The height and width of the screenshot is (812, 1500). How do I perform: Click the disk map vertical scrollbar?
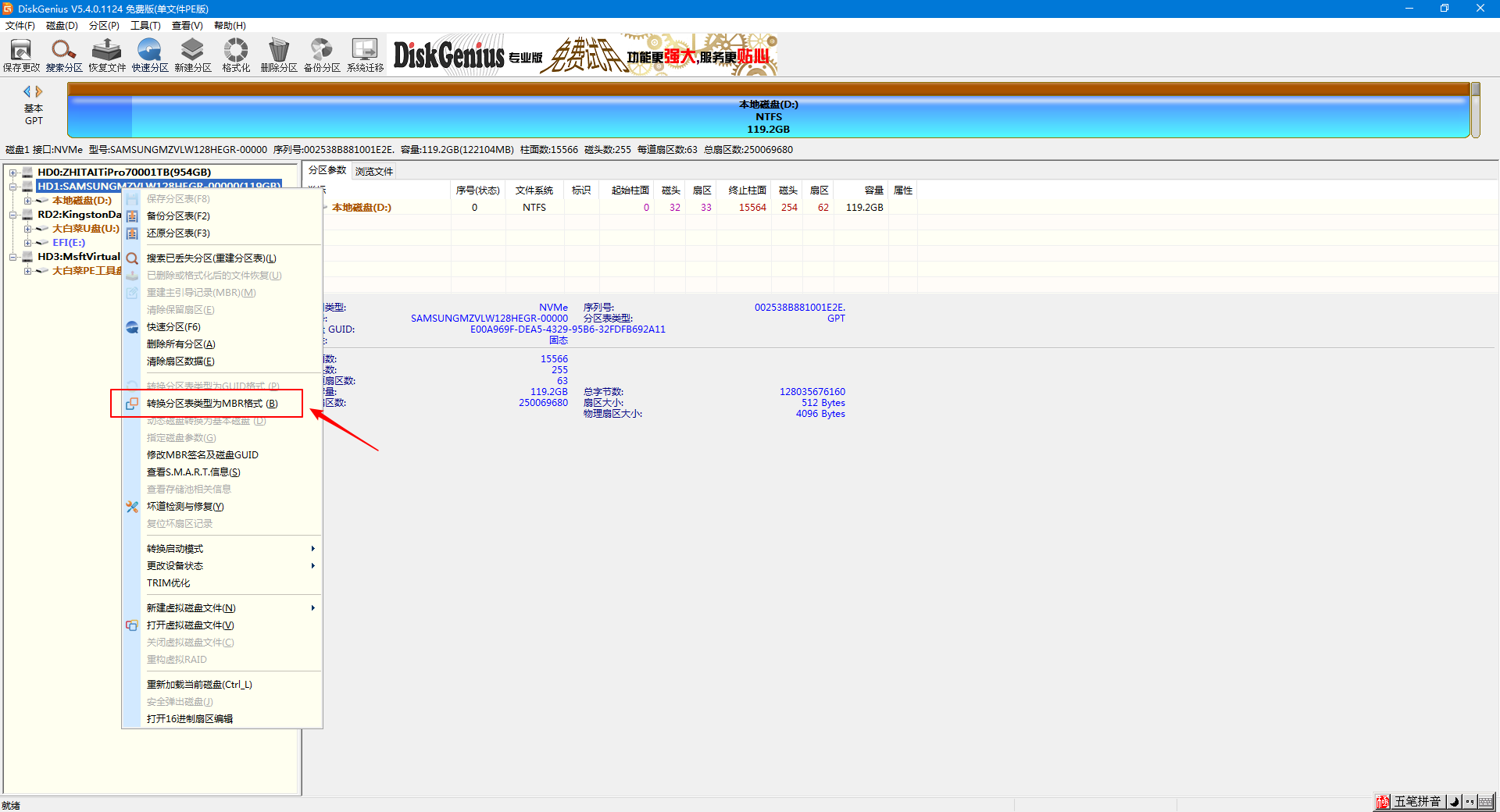[1476, 110]
